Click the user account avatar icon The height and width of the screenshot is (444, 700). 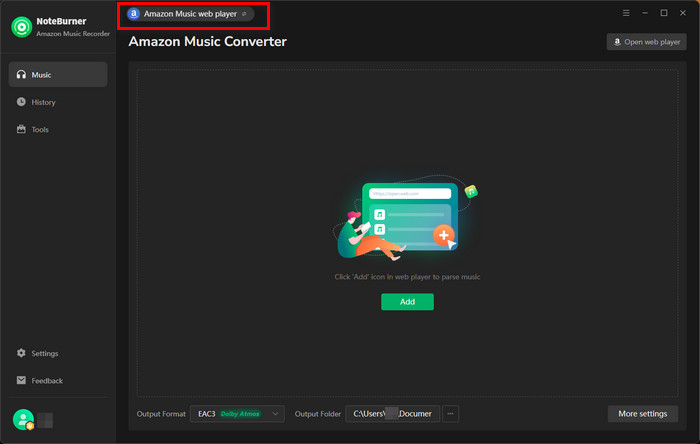pyautogui.click(x=23, y=420)
